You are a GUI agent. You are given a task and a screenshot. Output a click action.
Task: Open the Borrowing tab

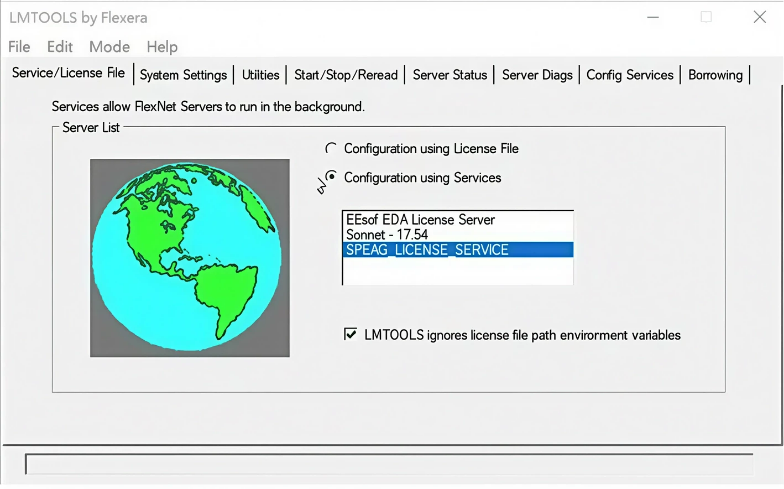[715, 75]
